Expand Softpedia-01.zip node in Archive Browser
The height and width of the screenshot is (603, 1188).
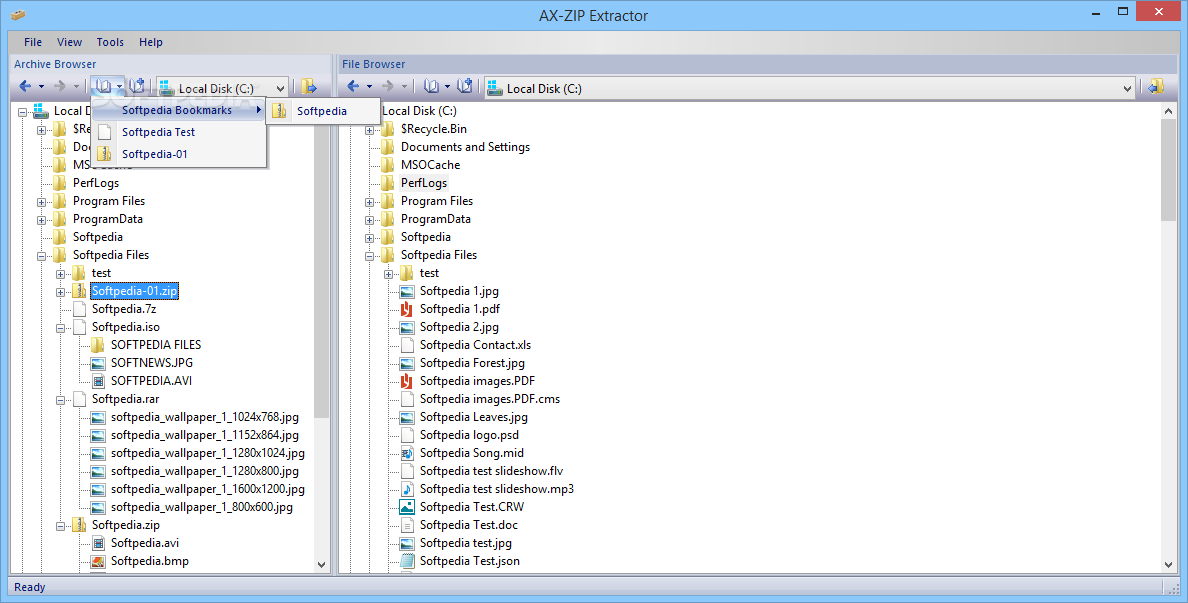tap(61, 292)
